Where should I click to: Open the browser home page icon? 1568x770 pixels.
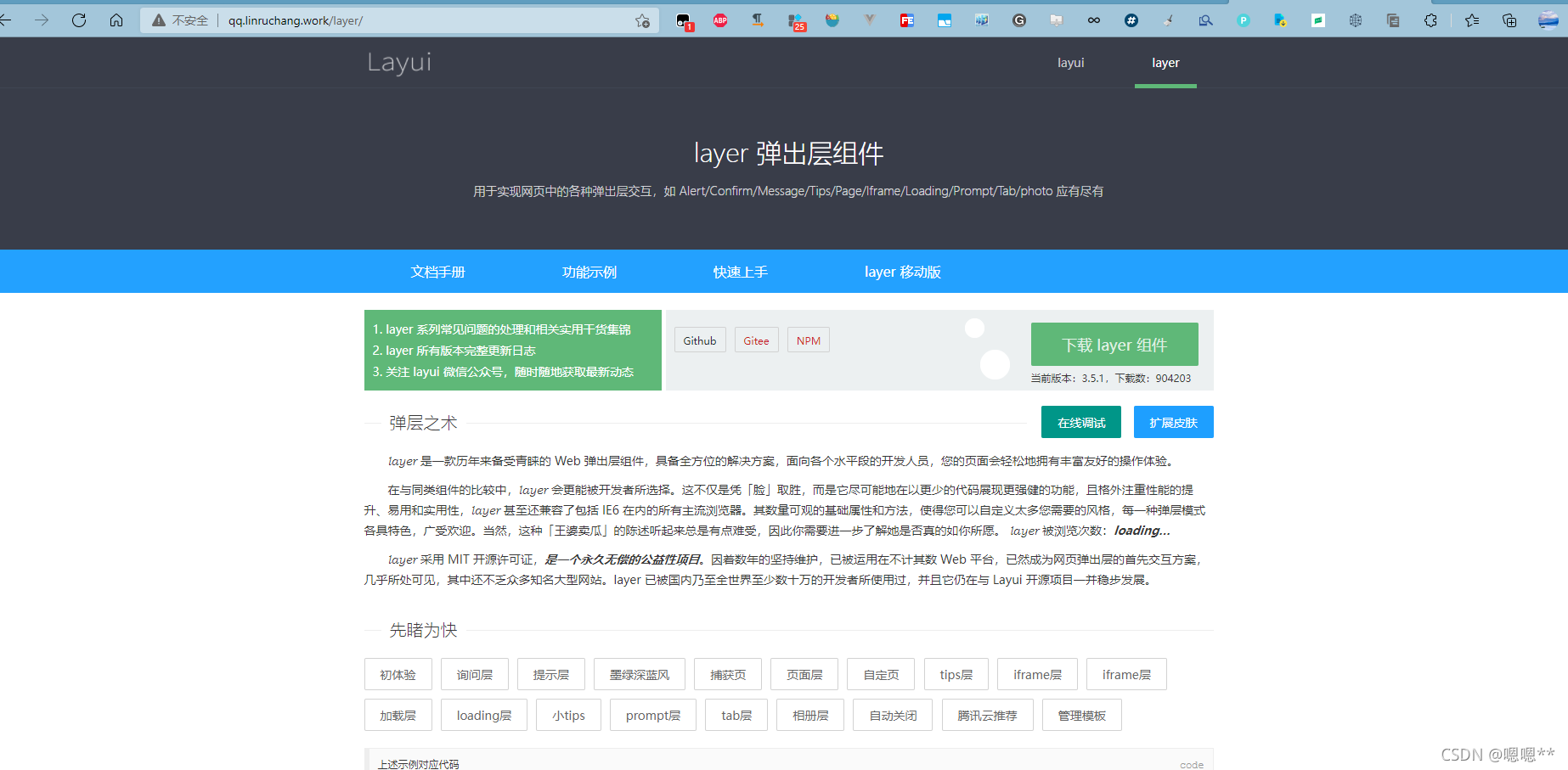click(x=116, y=20)
